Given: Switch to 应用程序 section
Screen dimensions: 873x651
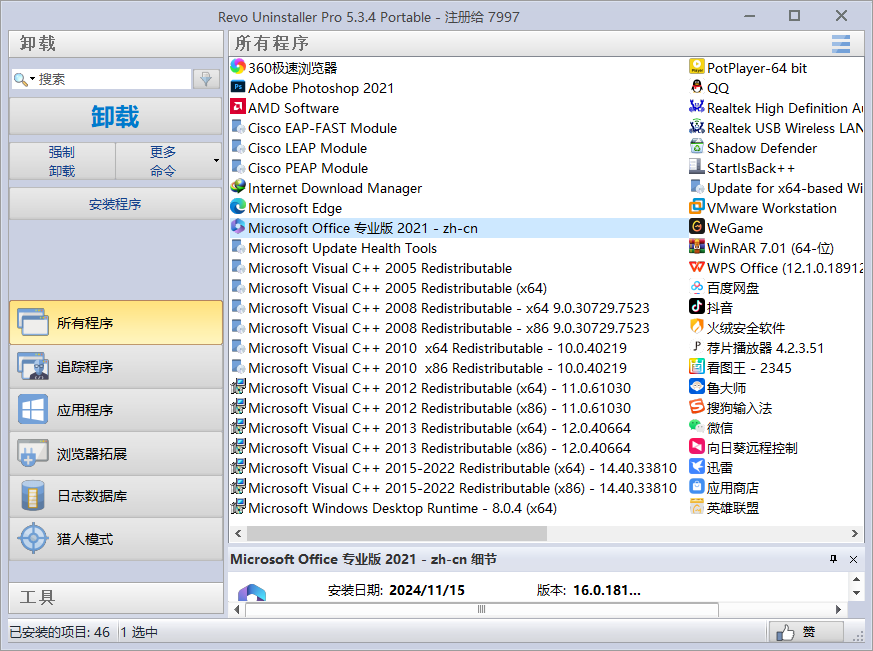Looking at the screenshot, I should tap(116, 410).
